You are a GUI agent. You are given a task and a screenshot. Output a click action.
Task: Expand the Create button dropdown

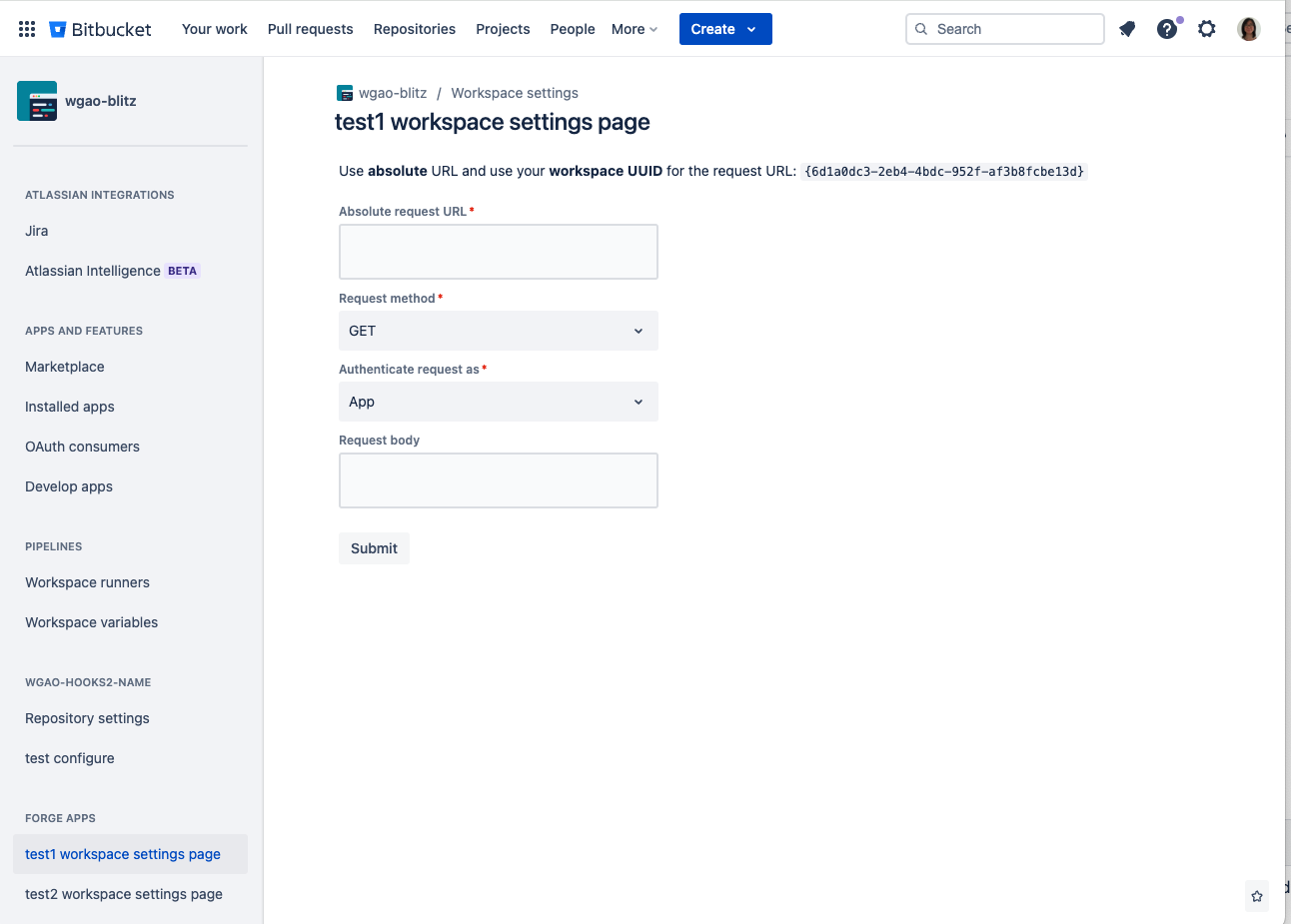(749, 29)
